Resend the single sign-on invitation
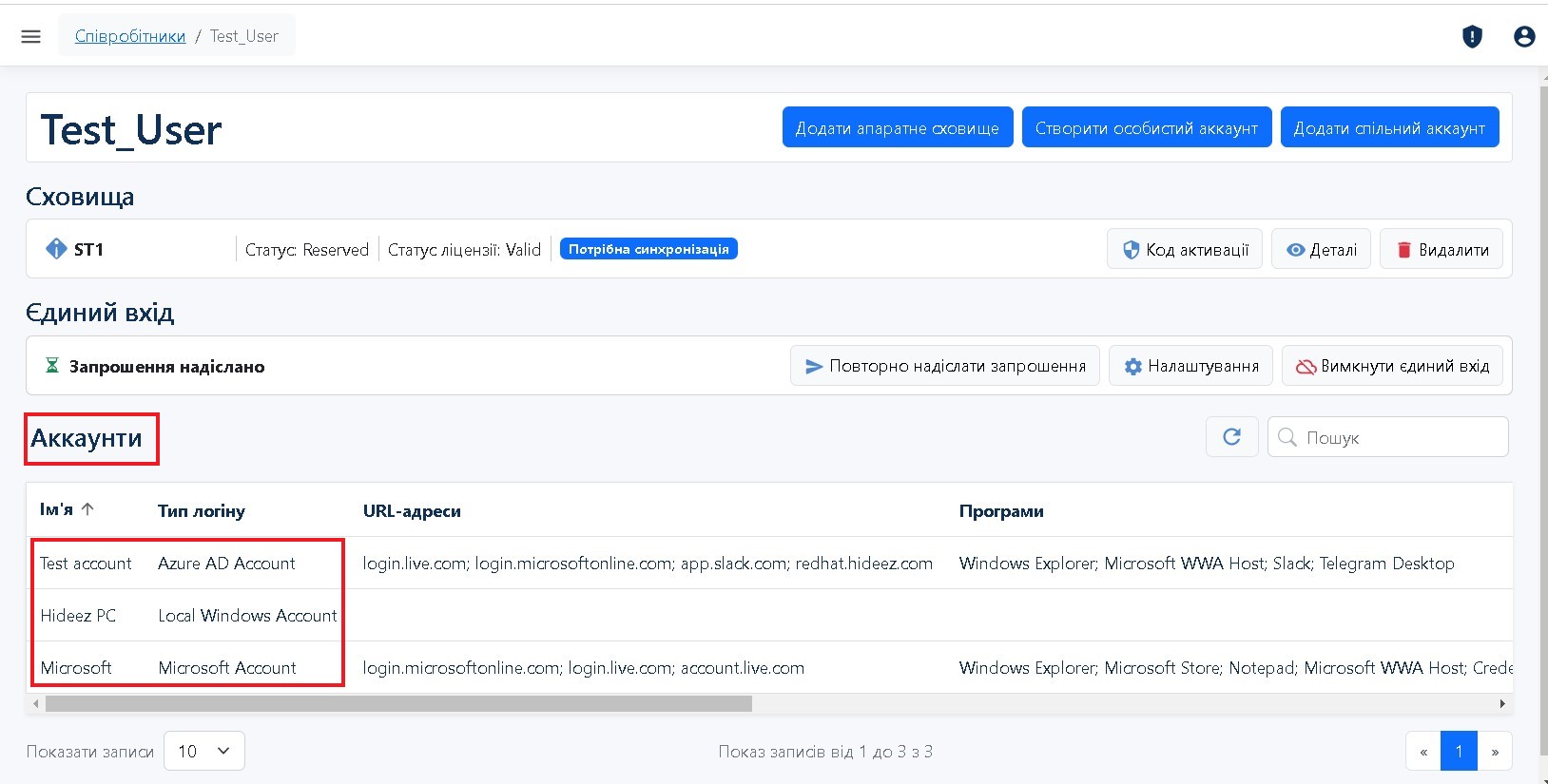 coord(944,366)
